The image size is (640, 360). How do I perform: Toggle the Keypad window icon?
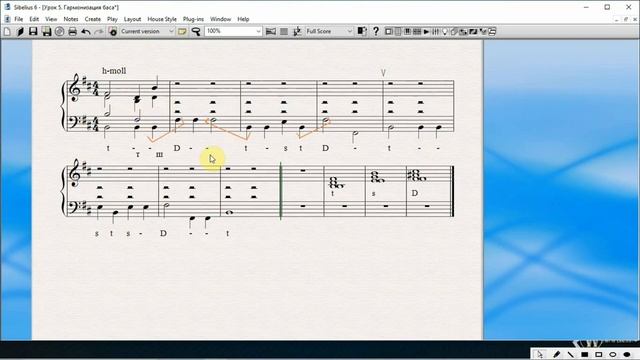(398, 31)
